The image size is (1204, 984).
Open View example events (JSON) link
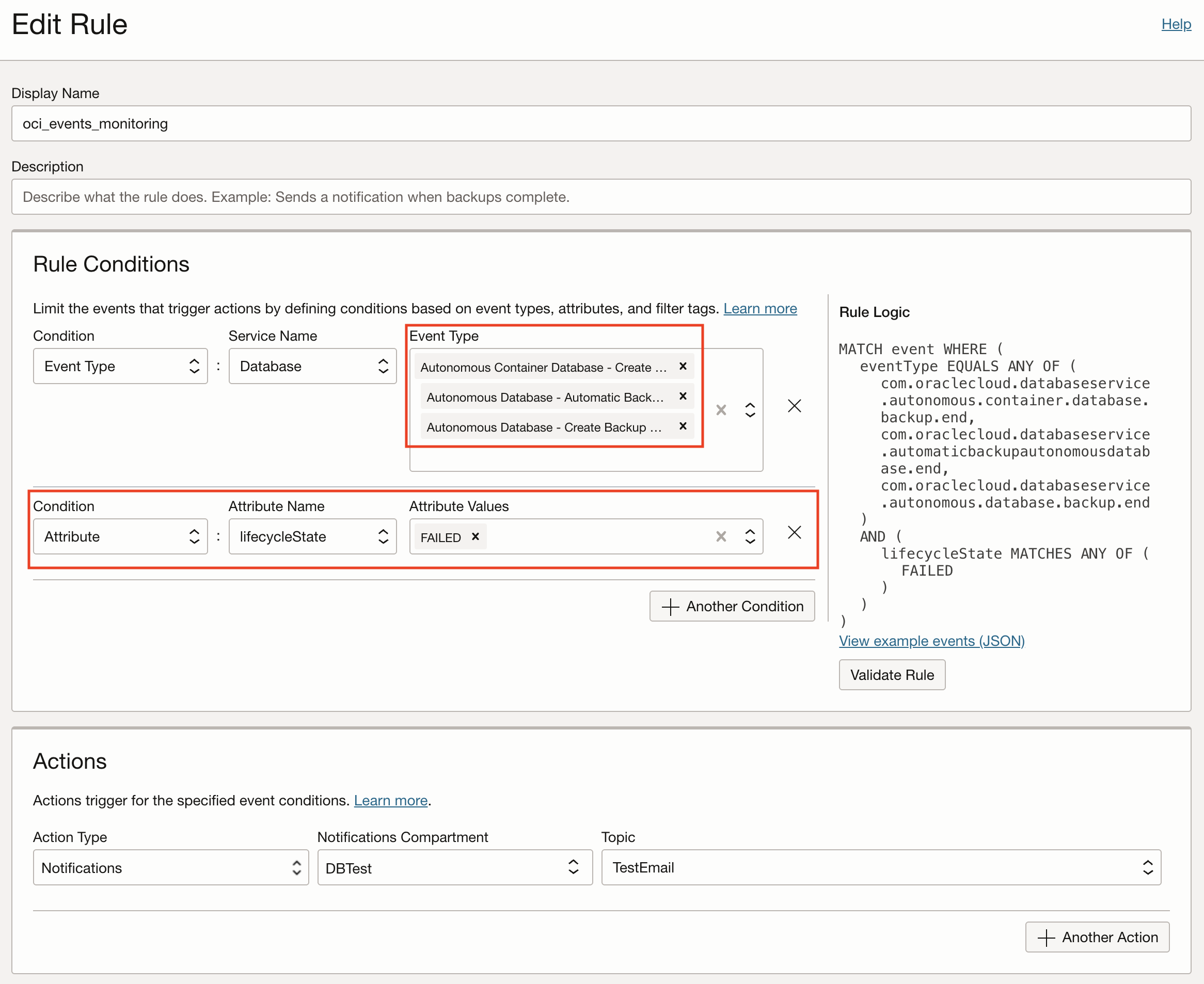tap(931, 641)
